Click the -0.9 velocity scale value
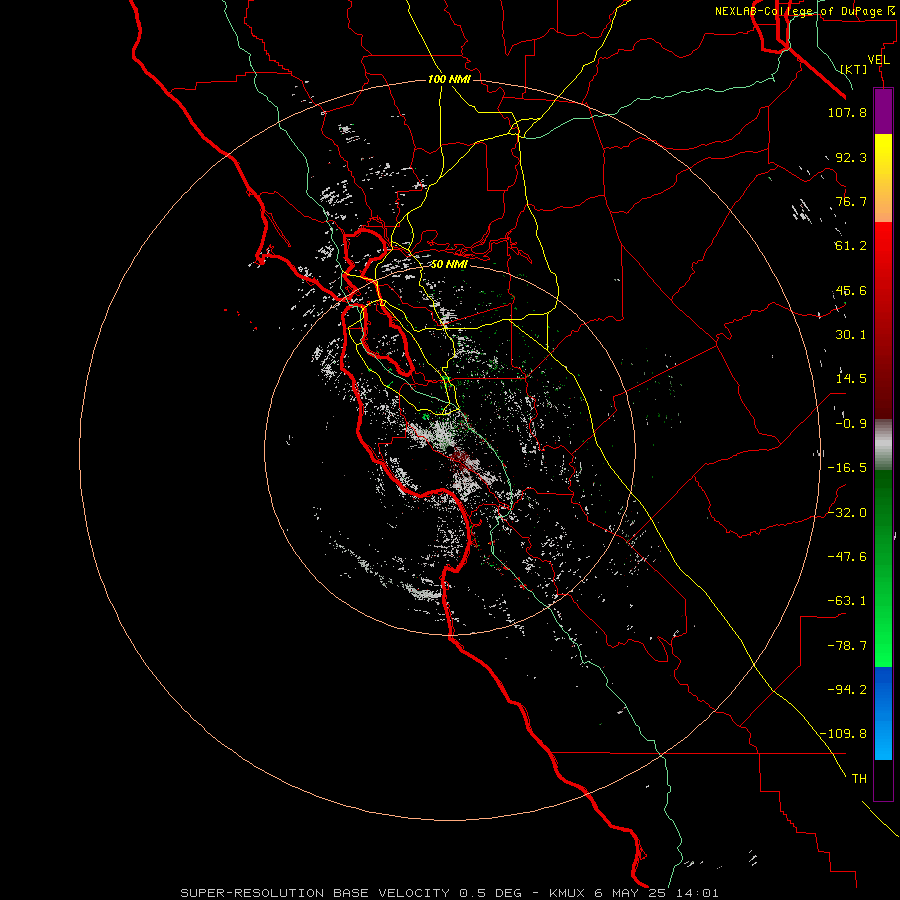 [851, 424]
